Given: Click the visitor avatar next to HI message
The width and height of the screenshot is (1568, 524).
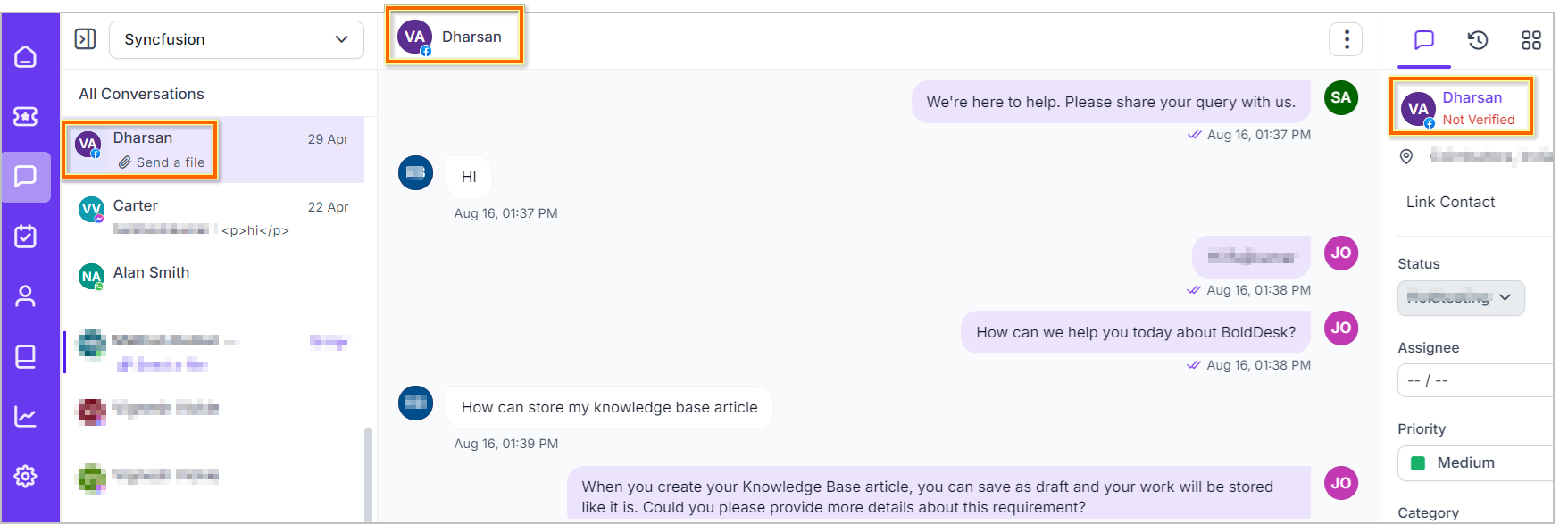Looking at the screenshot, I should tap(415, 172).
